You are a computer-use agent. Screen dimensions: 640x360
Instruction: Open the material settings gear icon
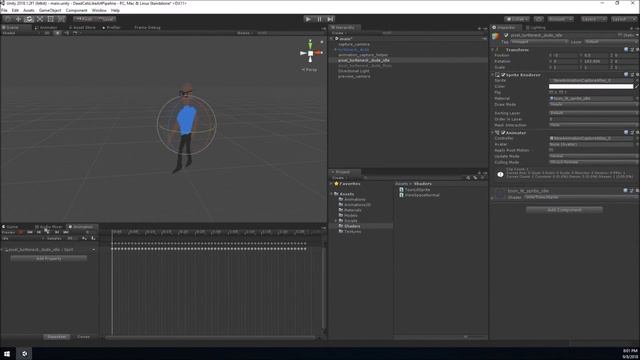(x=637, y=191)
